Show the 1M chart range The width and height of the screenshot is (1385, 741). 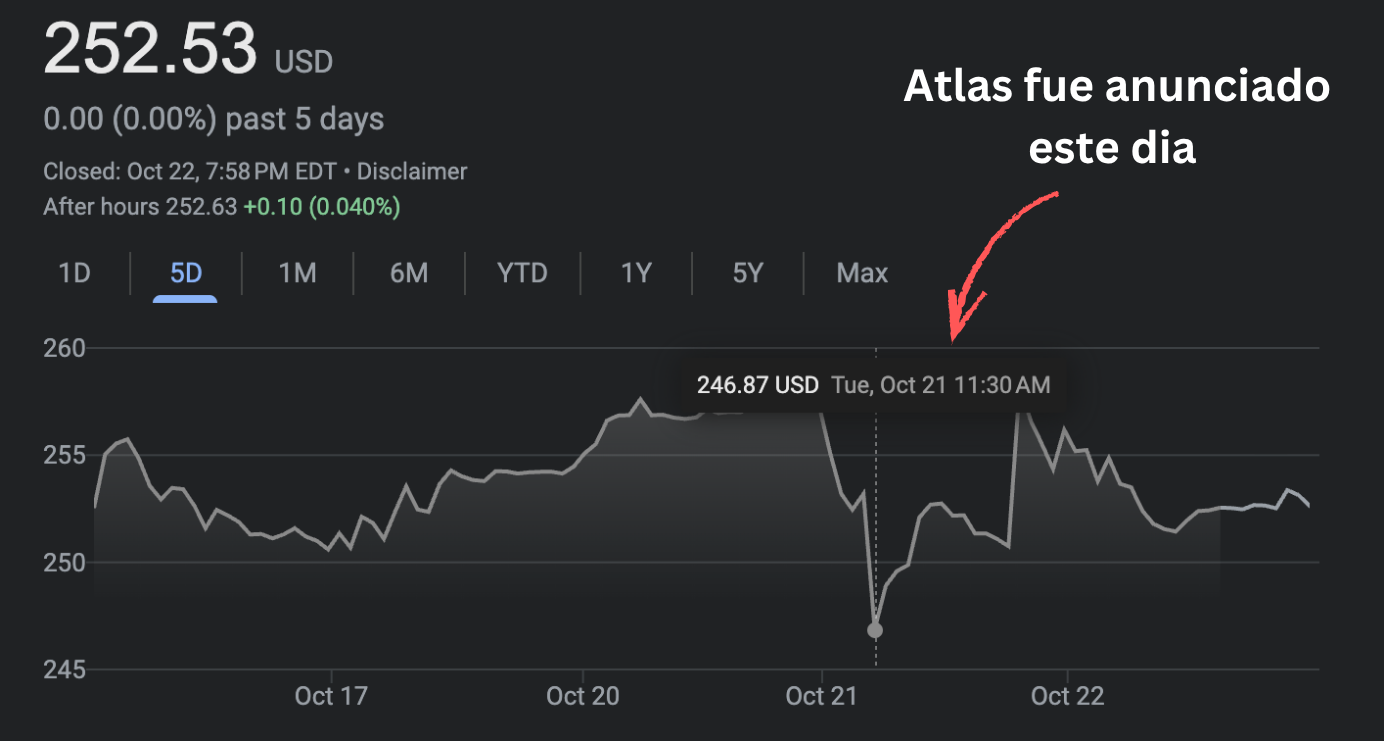coord(297,273)
